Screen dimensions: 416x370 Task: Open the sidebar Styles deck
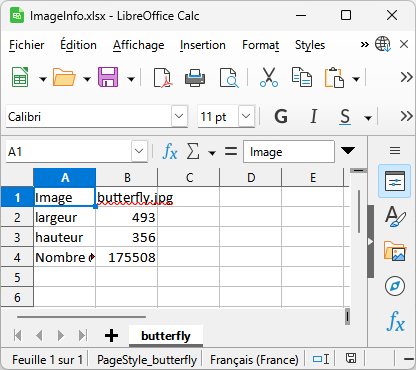(395, 216)
